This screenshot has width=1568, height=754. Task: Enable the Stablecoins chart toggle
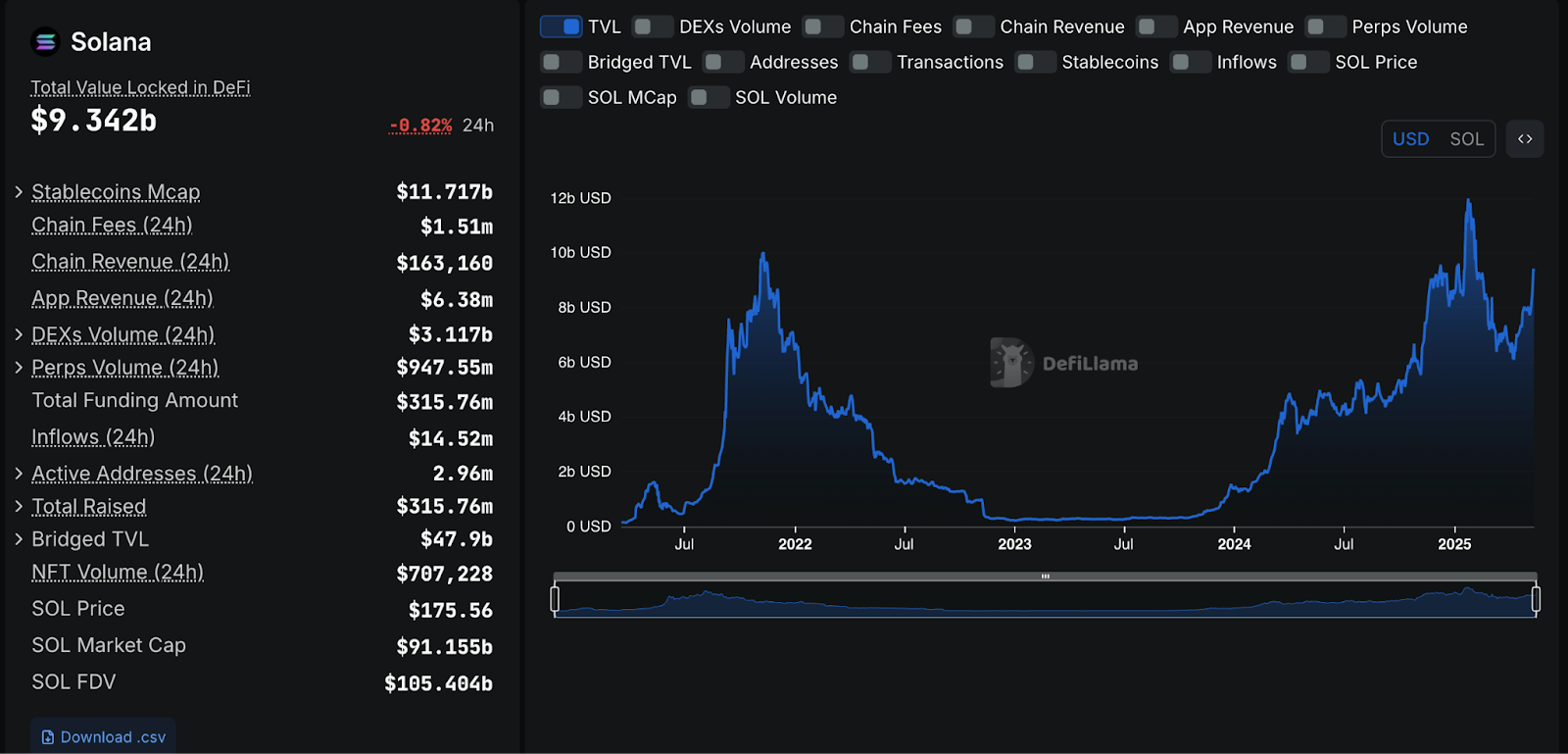point(1035,63)
